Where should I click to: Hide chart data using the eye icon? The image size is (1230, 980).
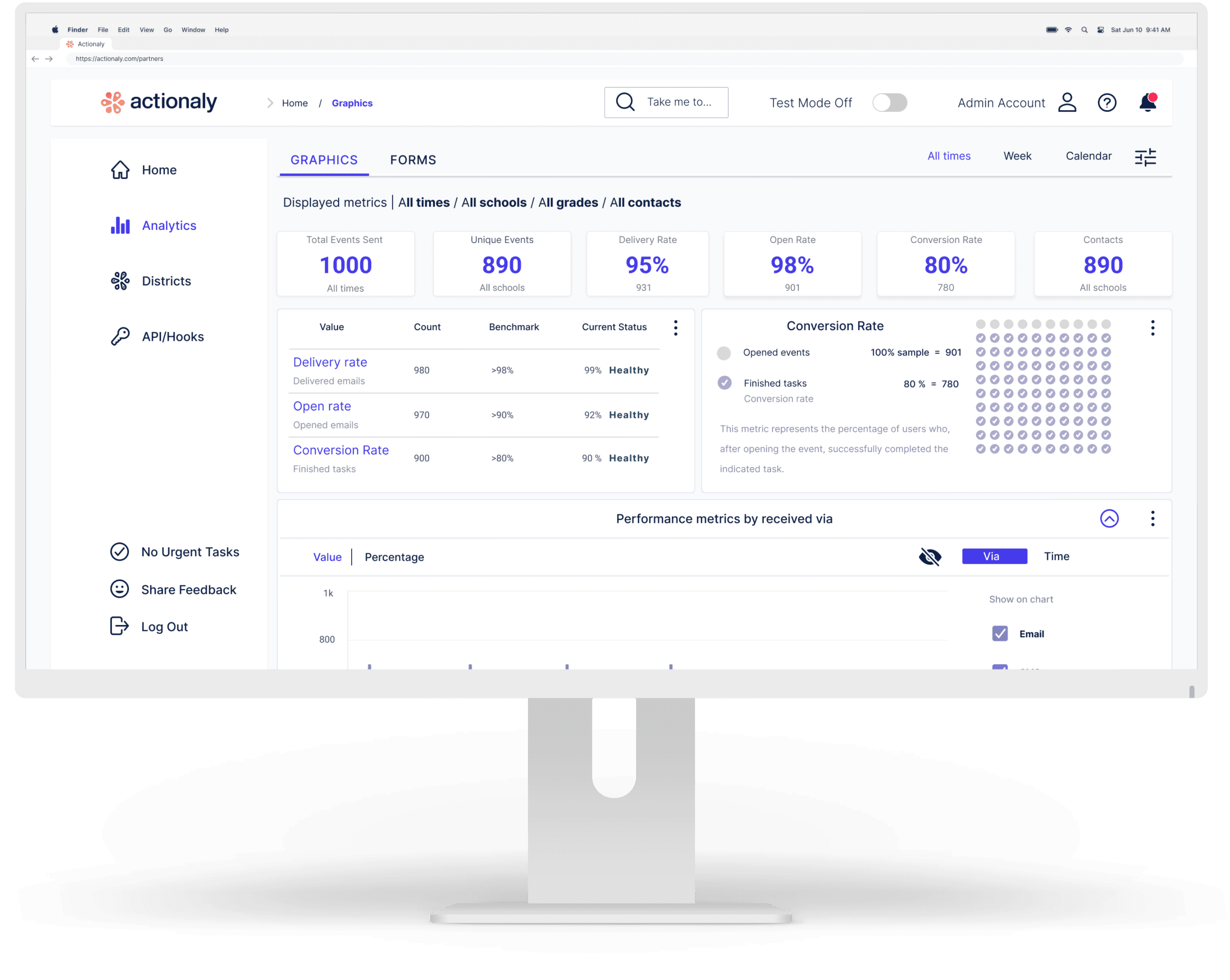[930, 557]
